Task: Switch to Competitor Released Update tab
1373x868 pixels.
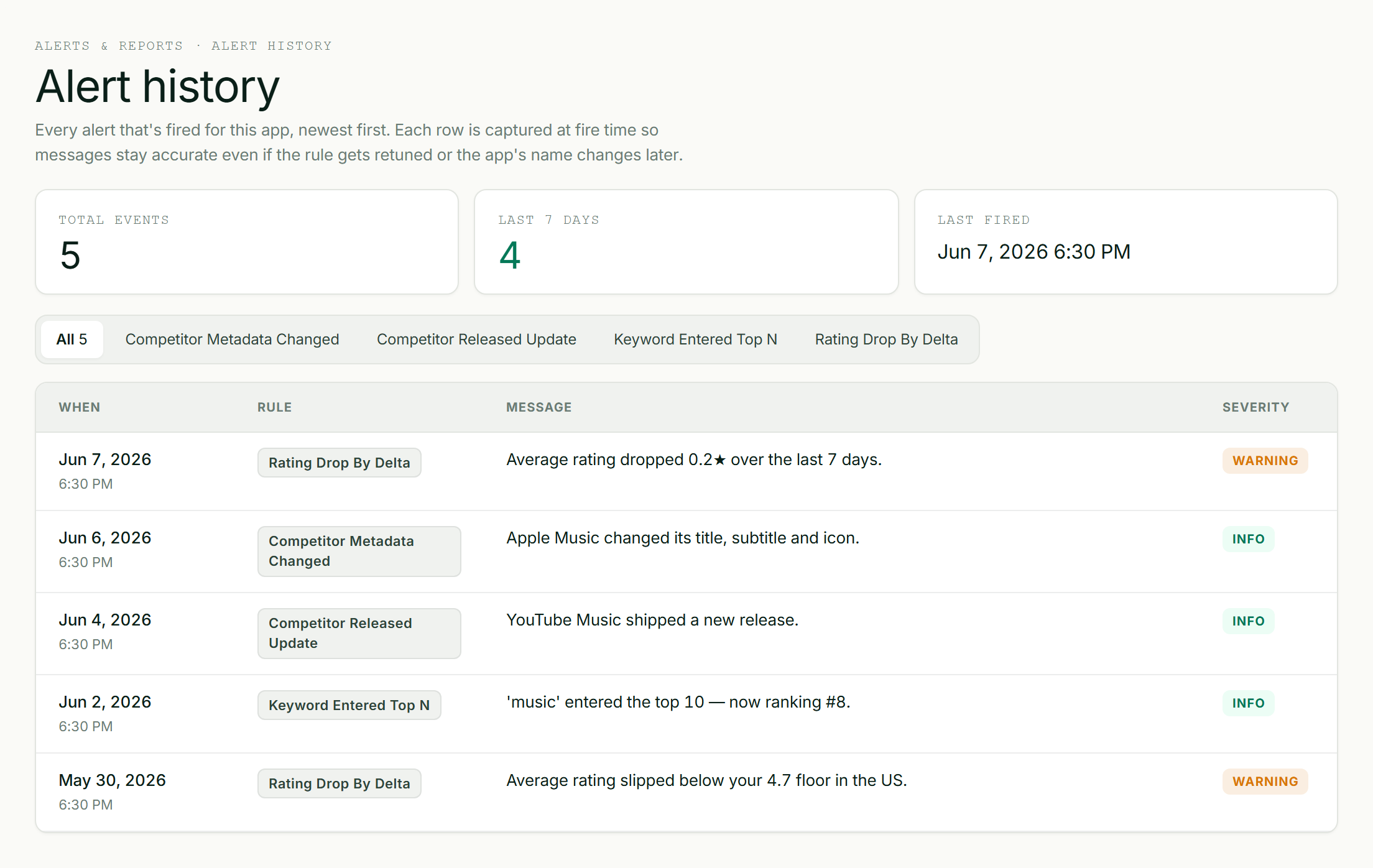Action: click(476, 339)
